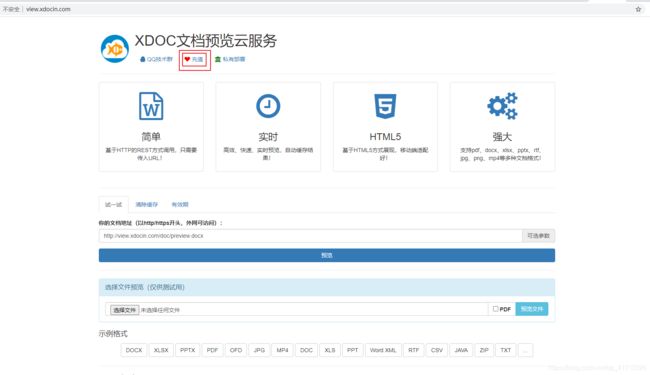Viewport: 650px width, 375px height.
Task: Switch to the 清除缓存 tab
Action: (147, 205)
